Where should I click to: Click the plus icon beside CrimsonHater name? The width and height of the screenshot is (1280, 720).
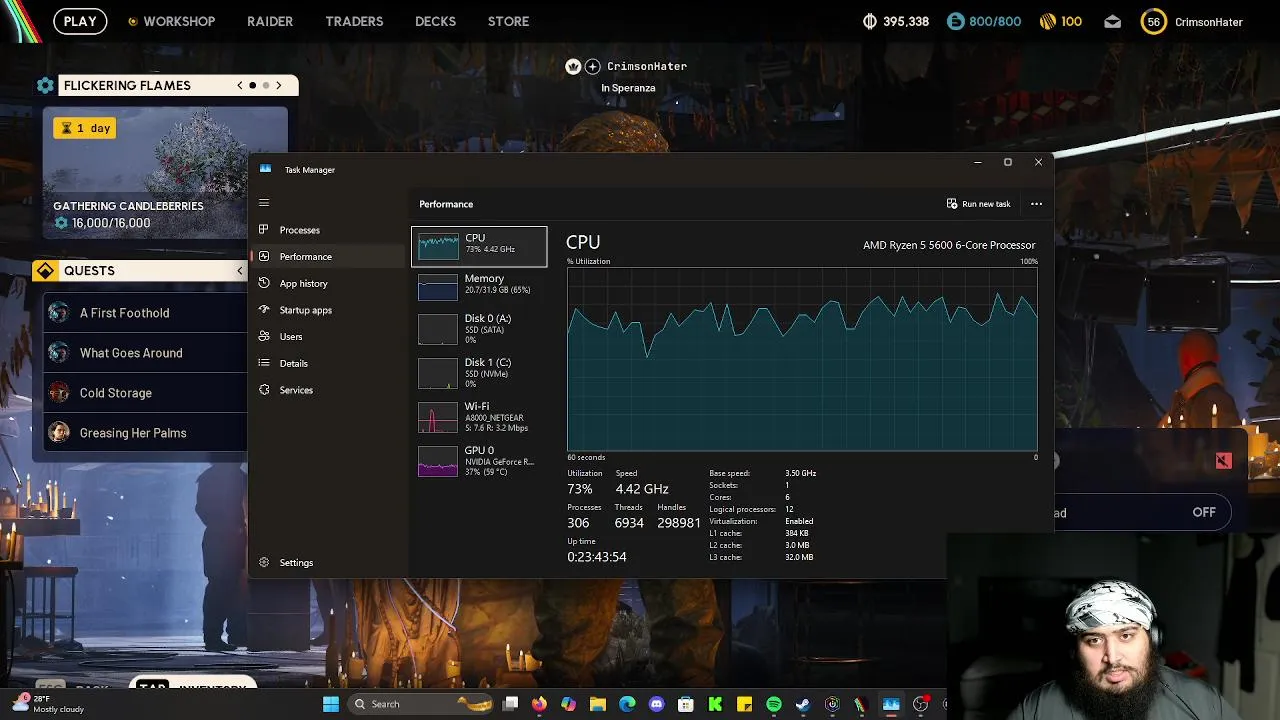[592, 66]
